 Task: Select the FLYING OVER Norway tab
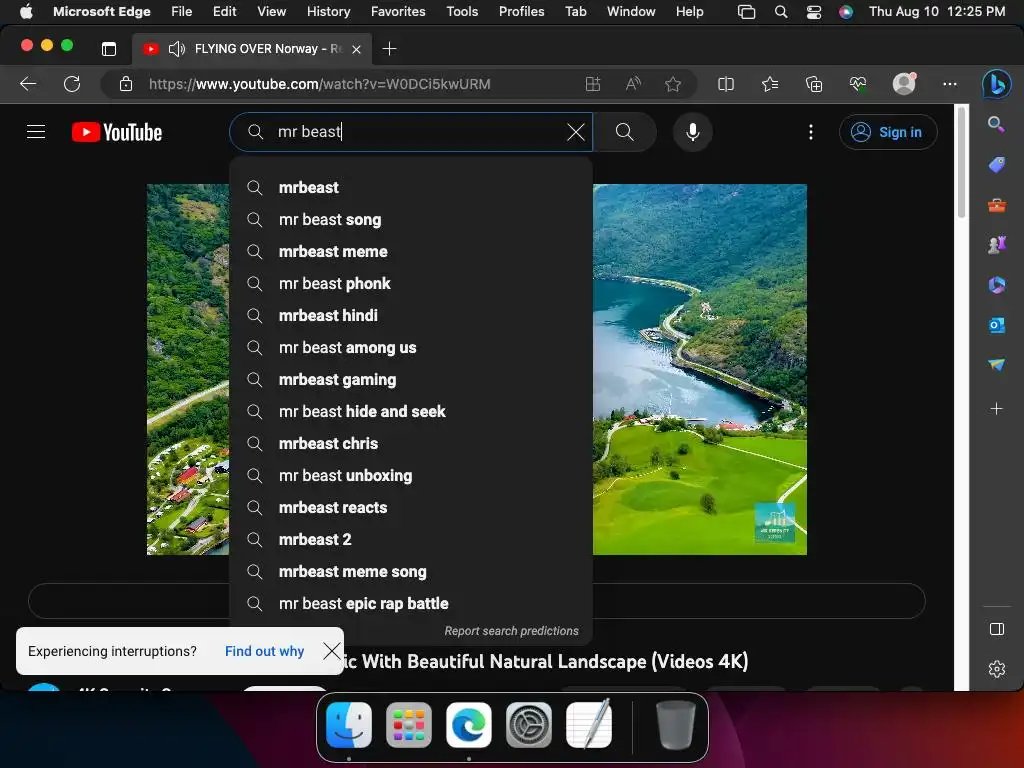tap(252, 49)
